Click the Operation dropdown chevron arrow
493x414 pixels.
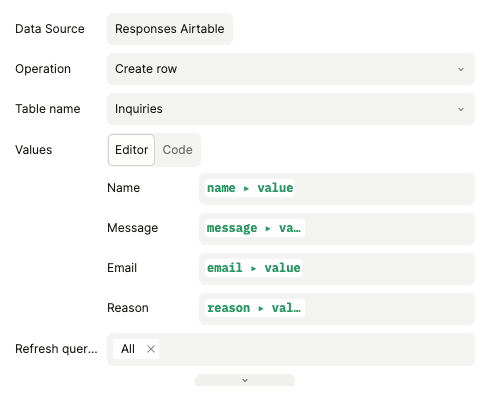[x=461, y=69]
